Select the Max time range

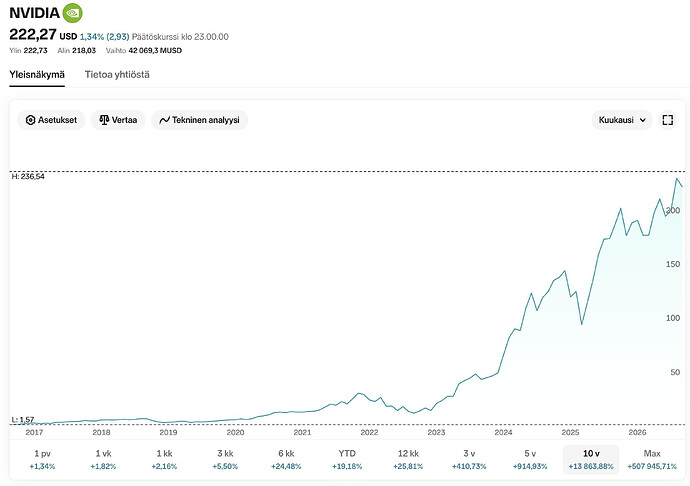click(x=652, y=459)
